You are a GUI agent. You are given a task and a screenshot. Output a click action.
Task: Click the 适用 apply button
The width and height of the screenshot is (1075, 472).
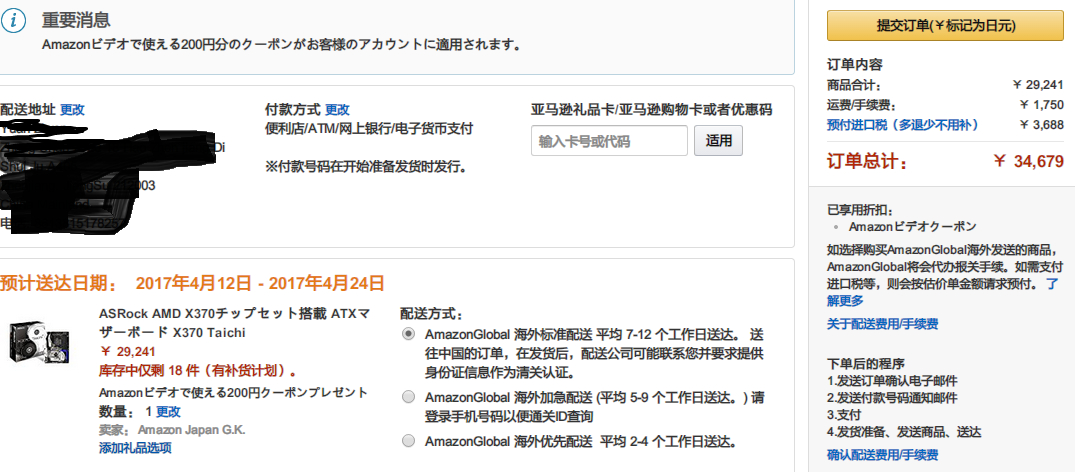tap(718, 141)
